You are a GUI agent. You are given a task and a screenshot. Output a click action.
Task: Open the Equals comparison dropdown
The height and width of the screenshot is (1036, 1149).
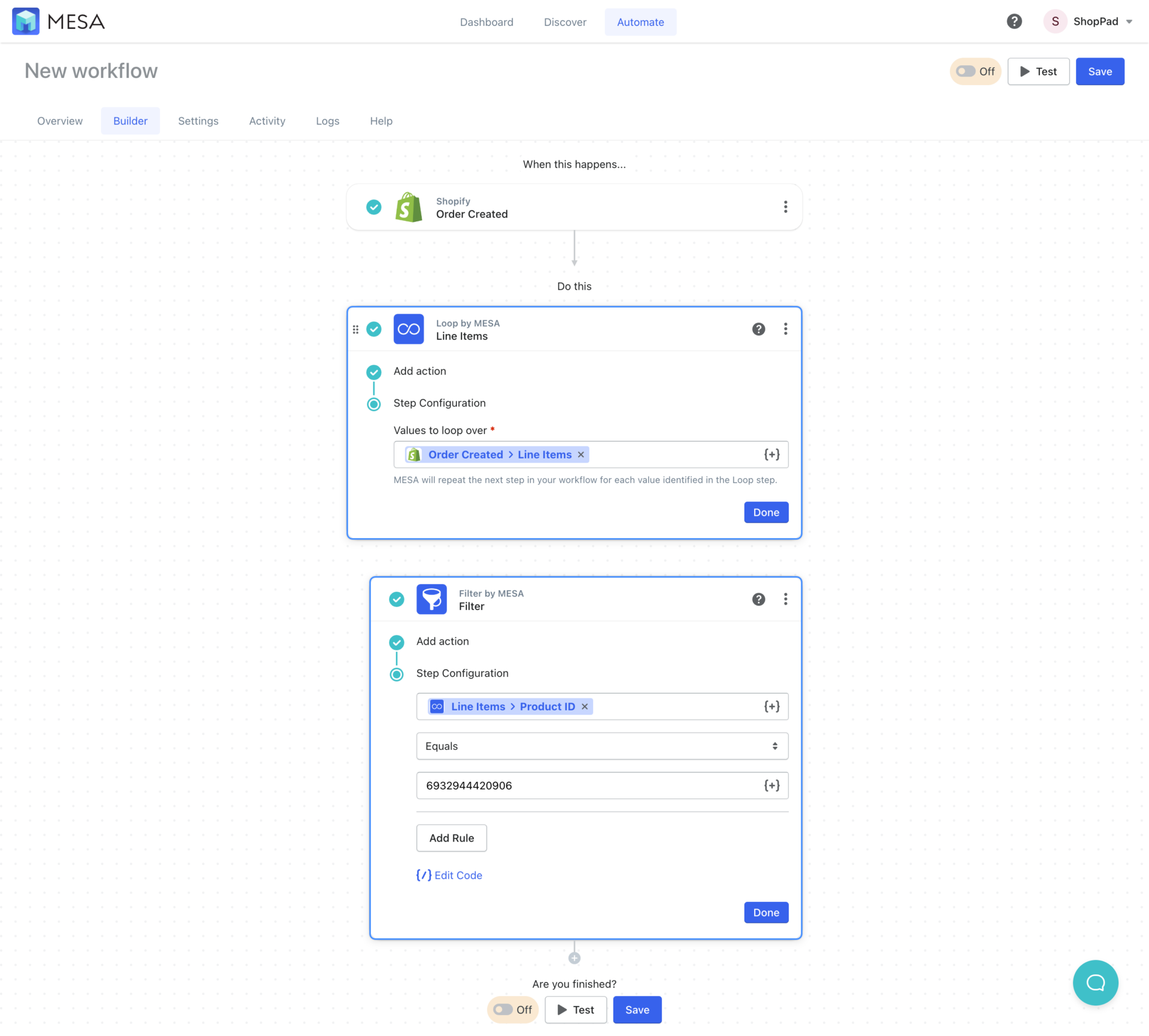coord(601,746)
